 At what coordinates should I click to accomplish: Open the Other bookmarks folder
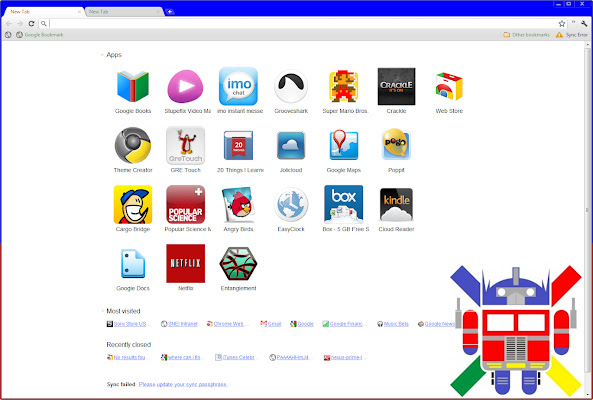pyautogui.click(x=526, y=35)
